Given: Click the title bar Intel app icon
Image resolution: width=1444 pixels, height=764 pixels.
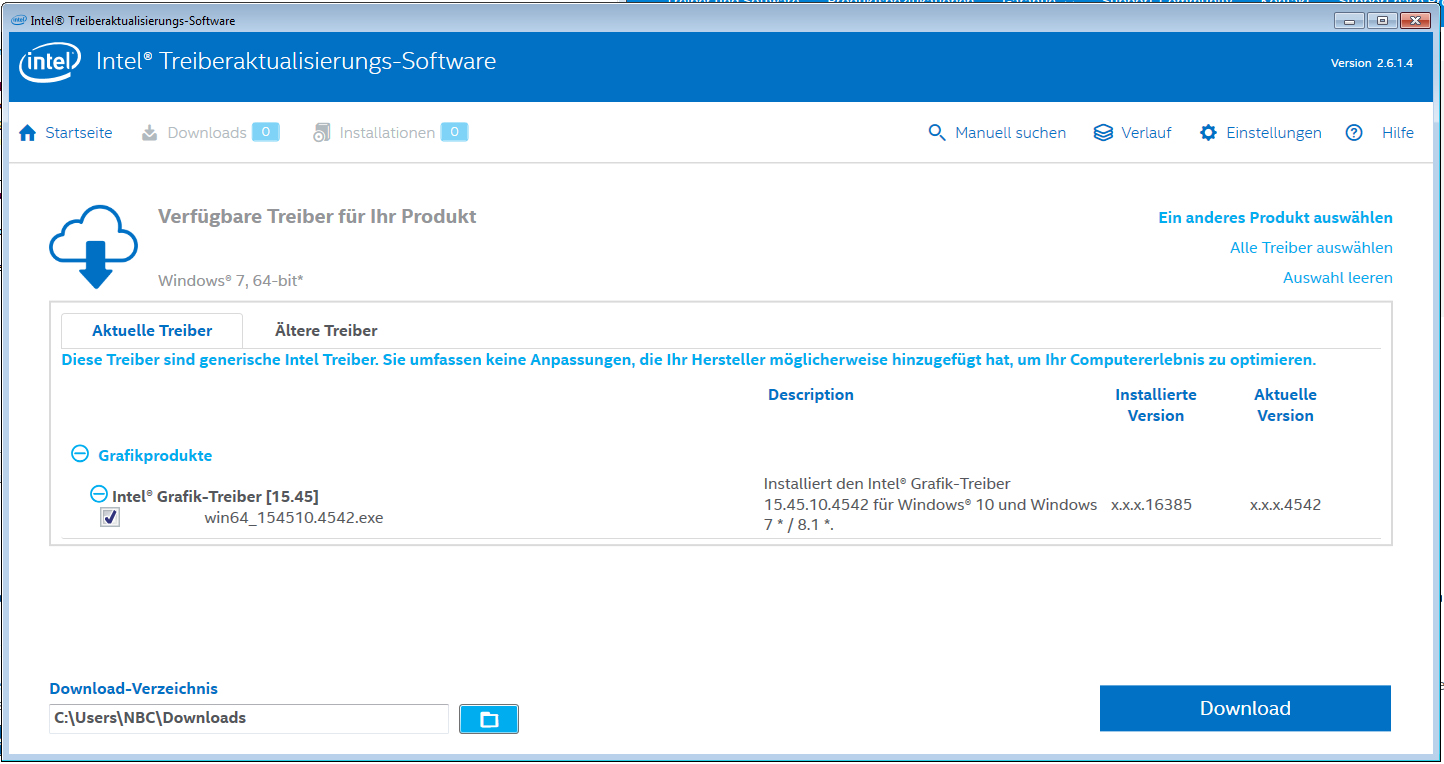Looking at the screenshot, I should 18,20.
